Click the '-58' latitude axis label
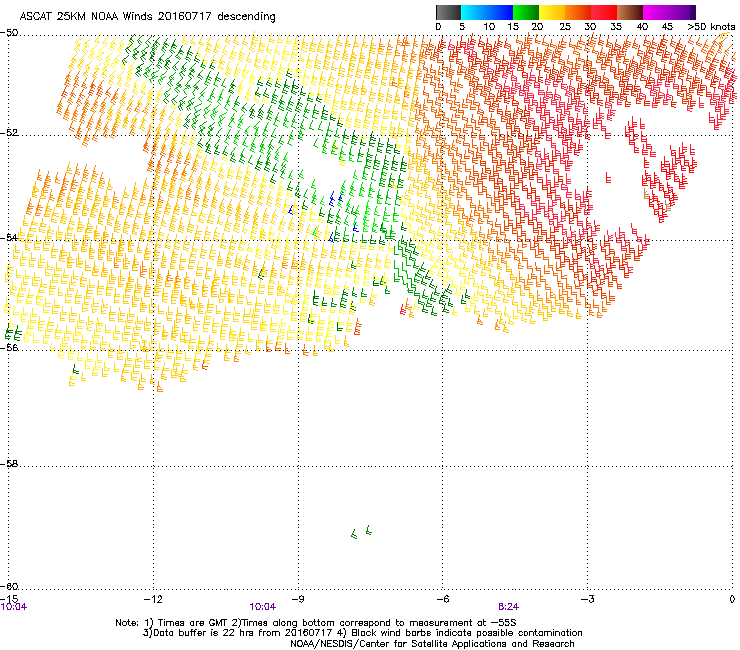740x650 pixels. pos(9,464)
